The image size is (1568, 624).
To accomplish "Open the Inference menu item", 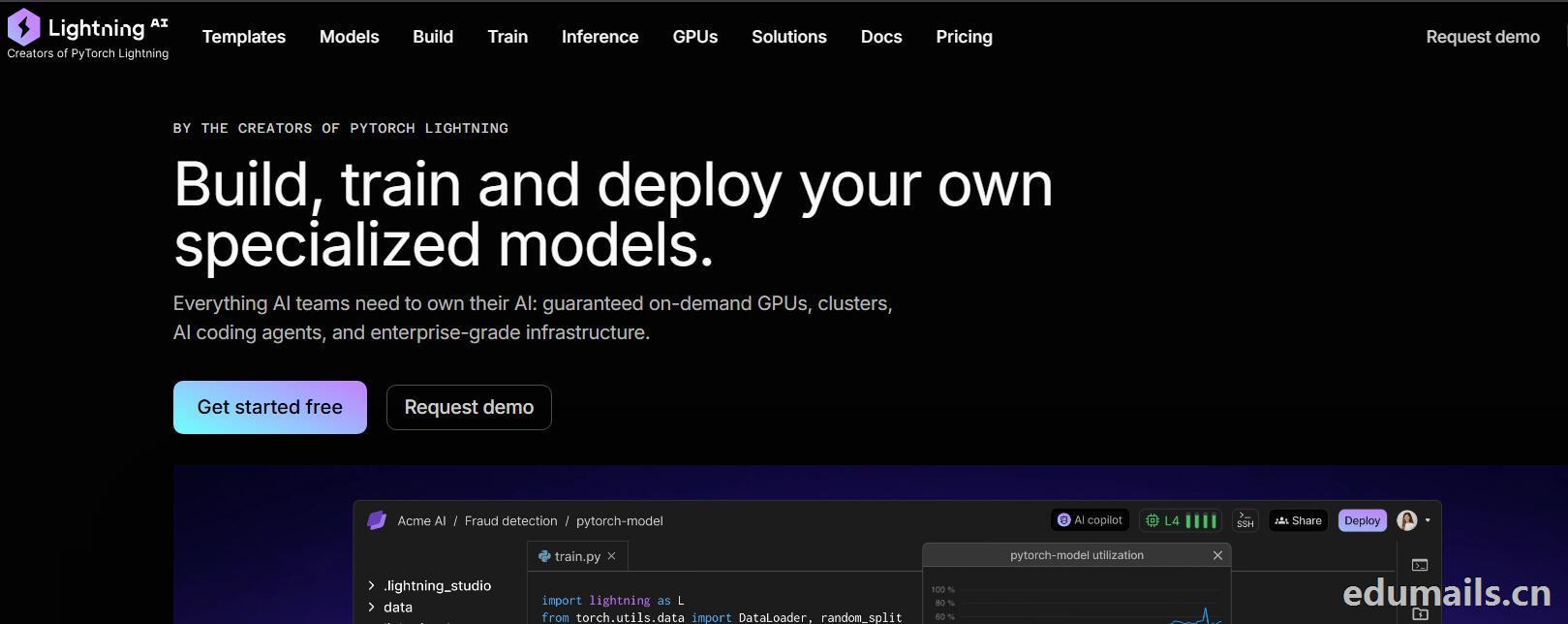I will (x=600, y=37).
